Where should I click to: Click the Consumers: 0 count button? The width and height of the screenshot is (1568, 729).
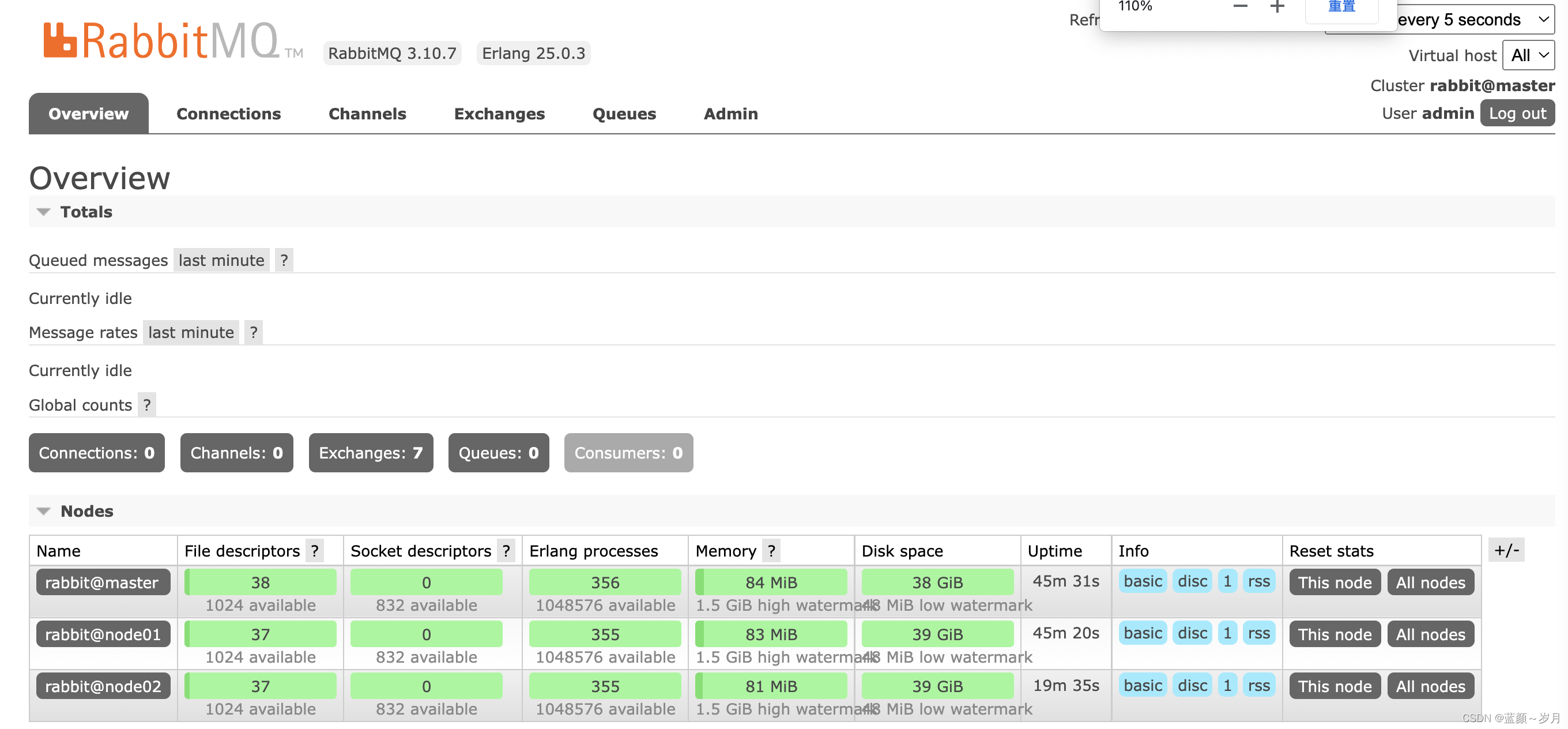pyautogui.click(x=628, y=453)
